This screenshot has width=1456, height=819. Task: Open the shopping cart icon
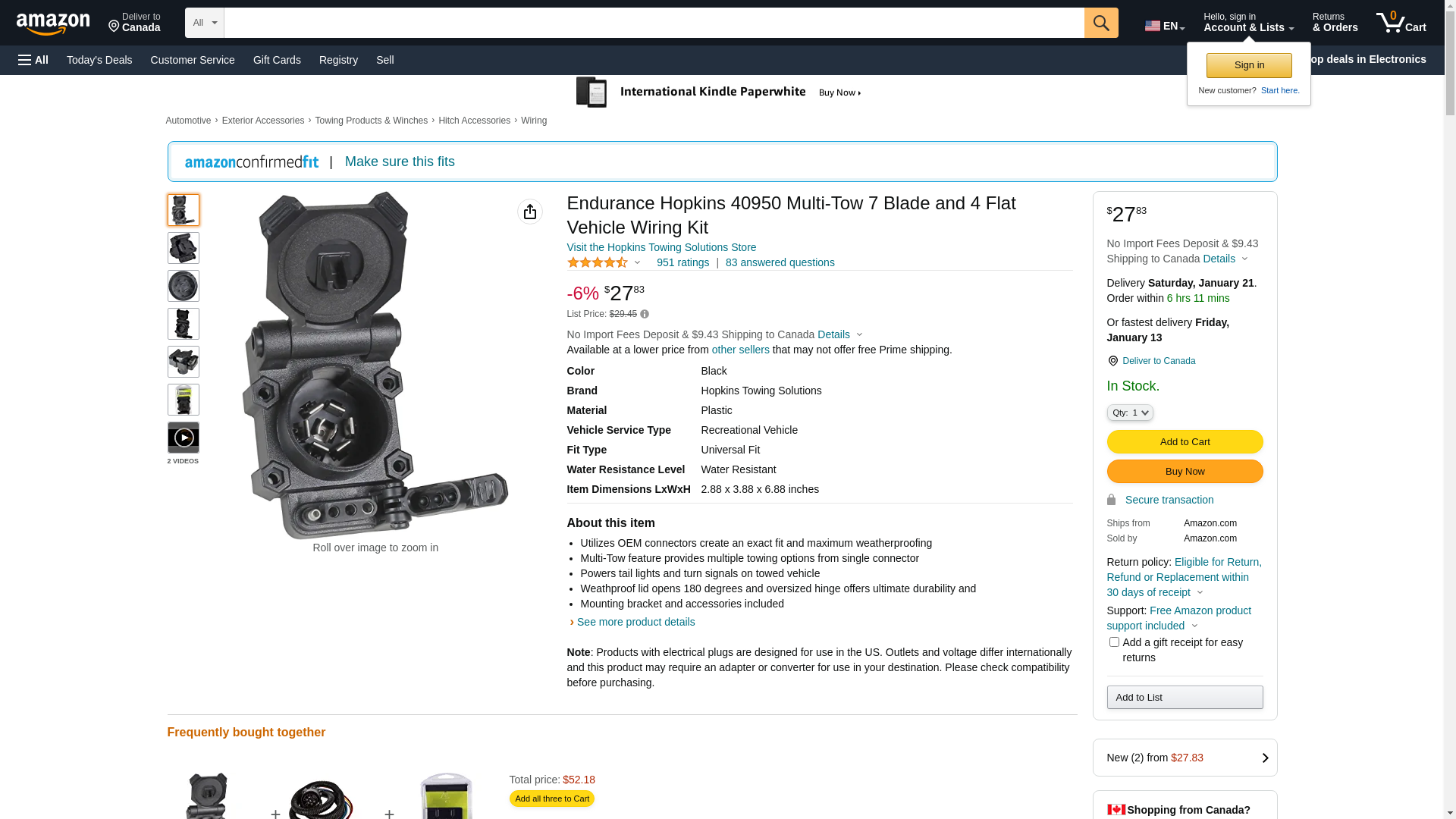tap(1401, 23)
